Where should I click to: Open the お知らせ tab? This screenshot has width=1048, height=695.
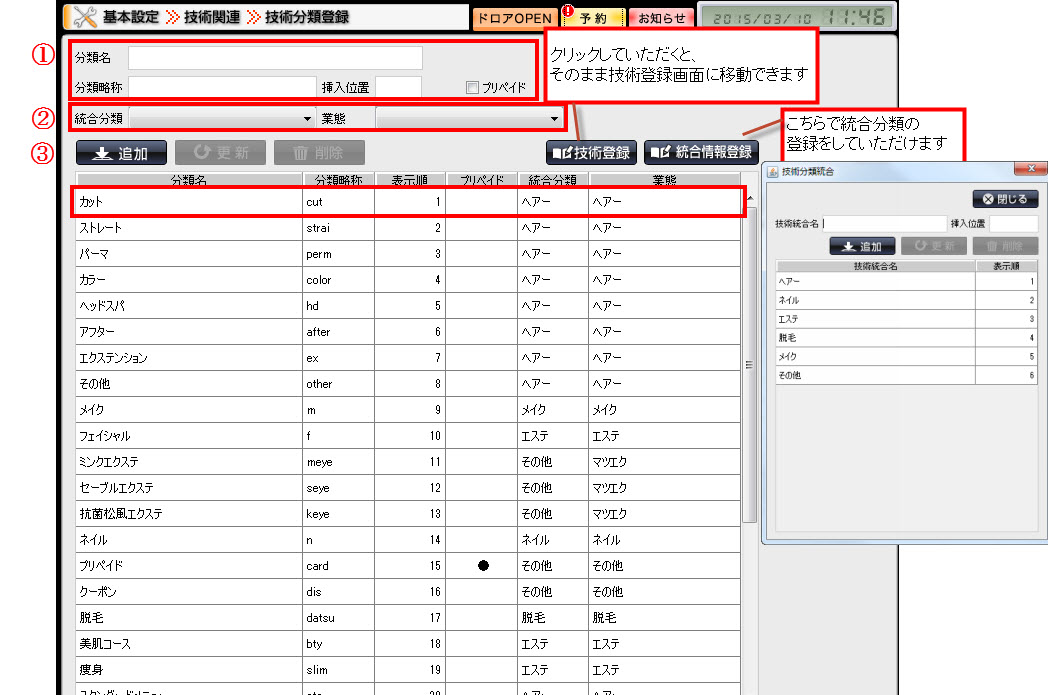(662, 18)
